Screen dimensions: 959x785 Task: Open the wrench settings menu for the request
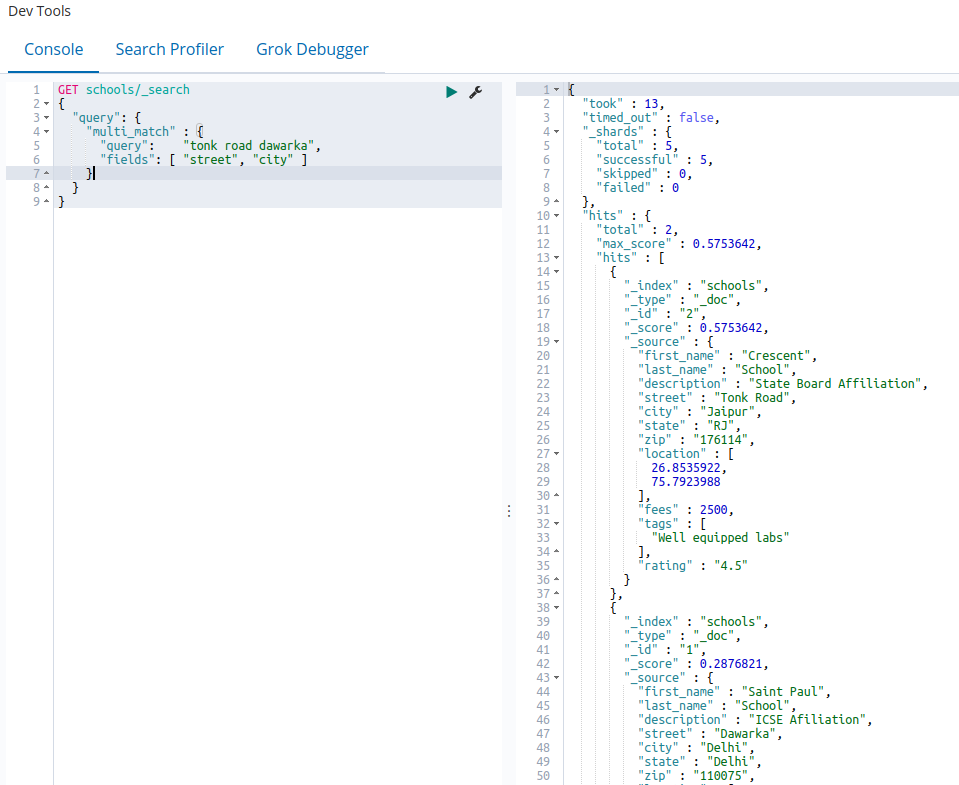(x=476, y=91)
